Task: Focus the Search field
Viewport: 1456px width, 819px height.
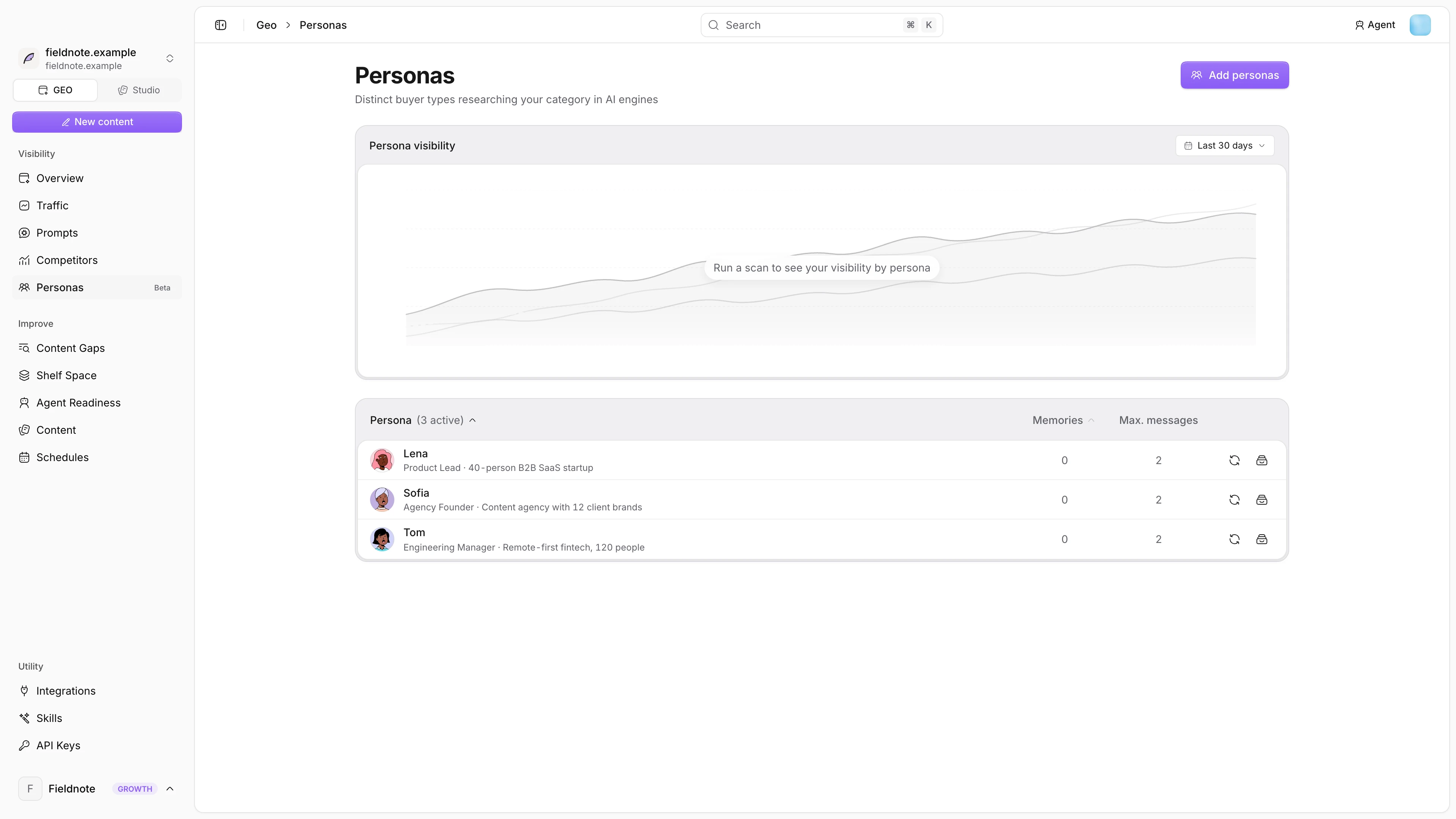Action: coord(822,25)
